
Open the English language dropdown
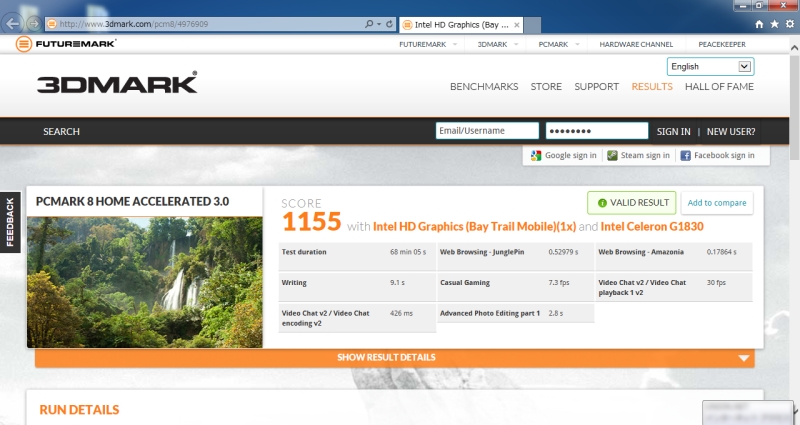(710, 67)
